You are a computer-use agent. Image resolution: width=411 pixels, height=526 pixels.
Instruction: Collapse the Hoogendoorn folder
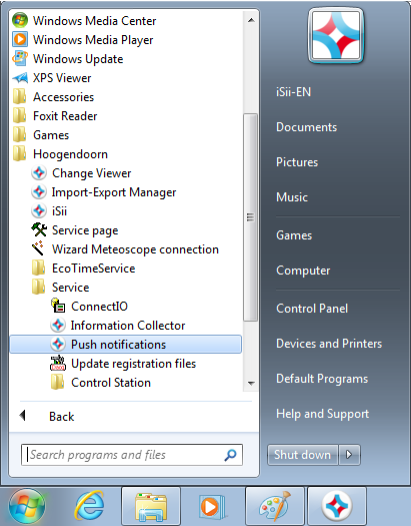(60, 154)
